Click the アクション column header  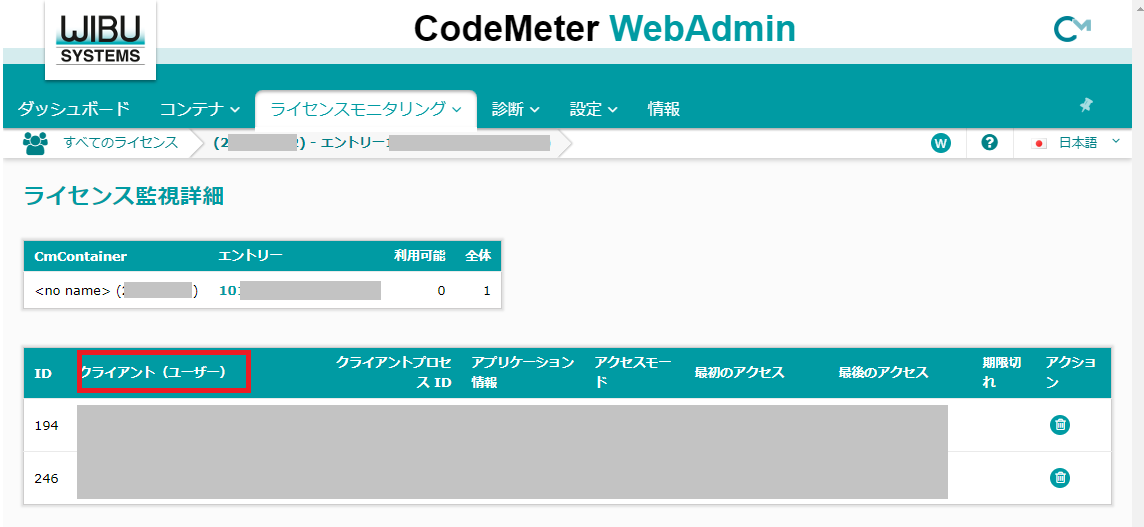pos(1070,372)
